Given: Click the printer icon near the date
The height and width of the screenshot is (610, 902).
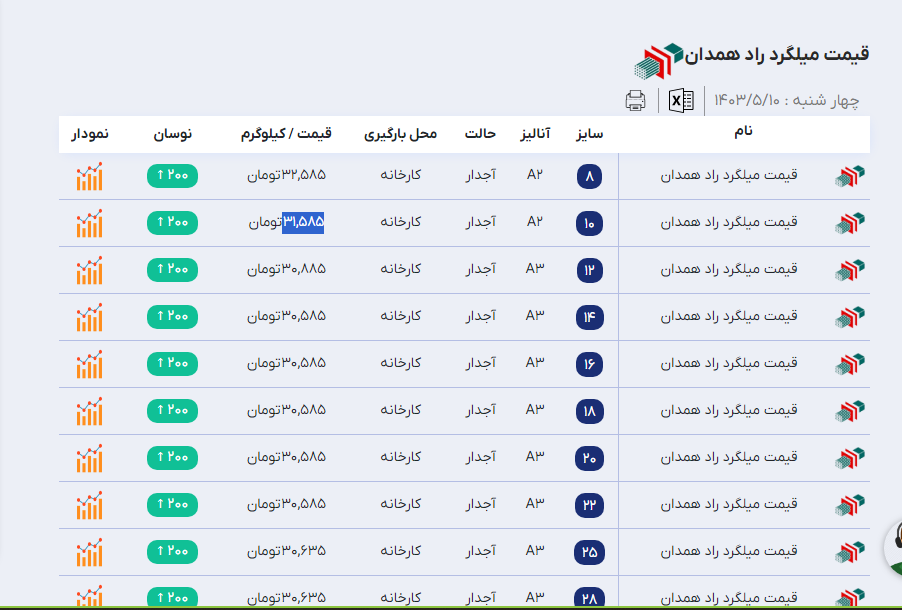Looking at the screenshot, I should coord(635,100).
